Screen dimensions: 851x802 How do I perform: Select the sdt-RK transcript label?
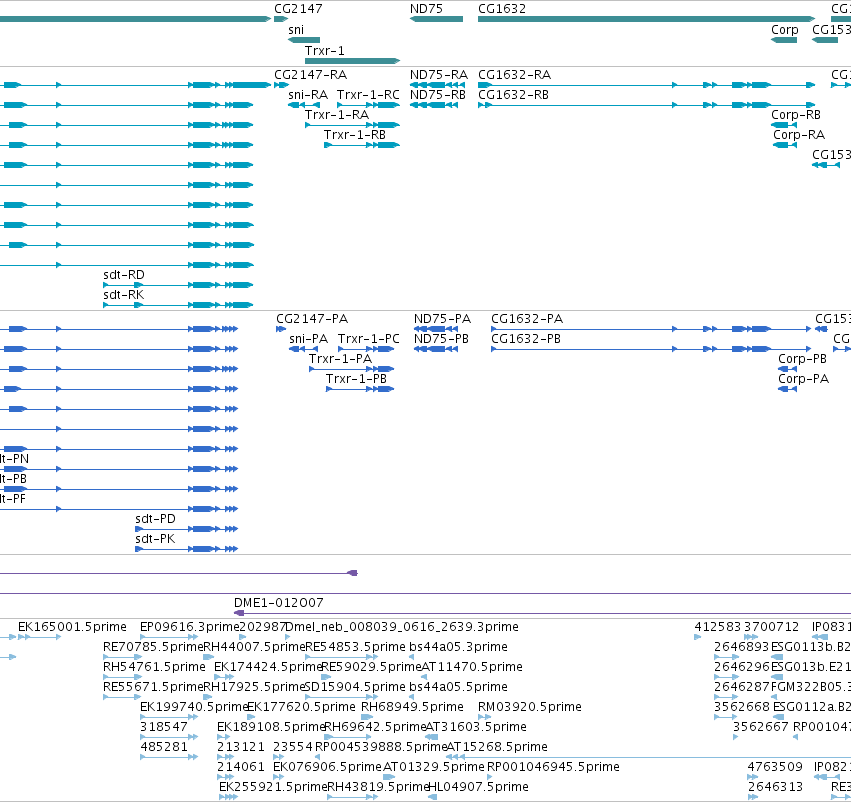[124, 295]
